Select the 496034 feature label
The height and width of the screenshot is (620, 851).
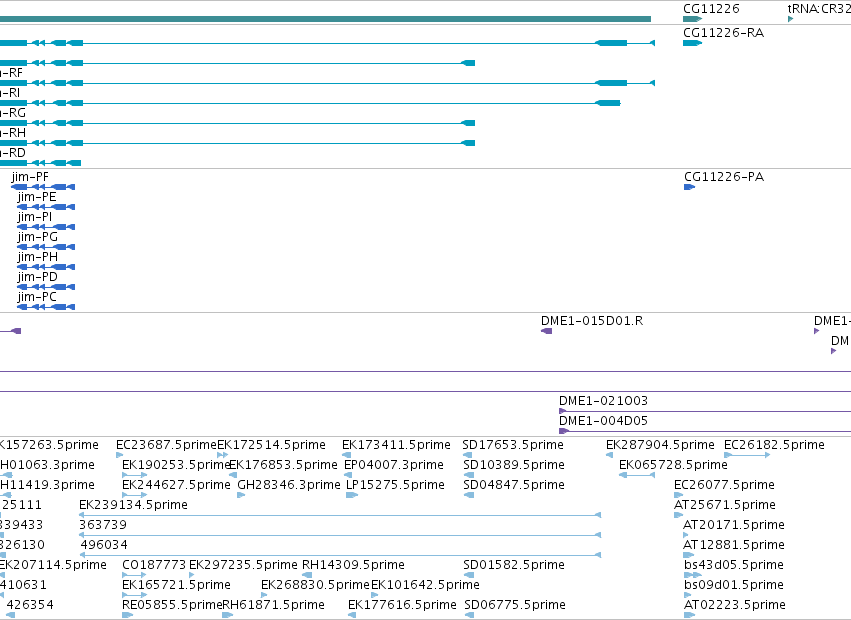coord(104,545)
